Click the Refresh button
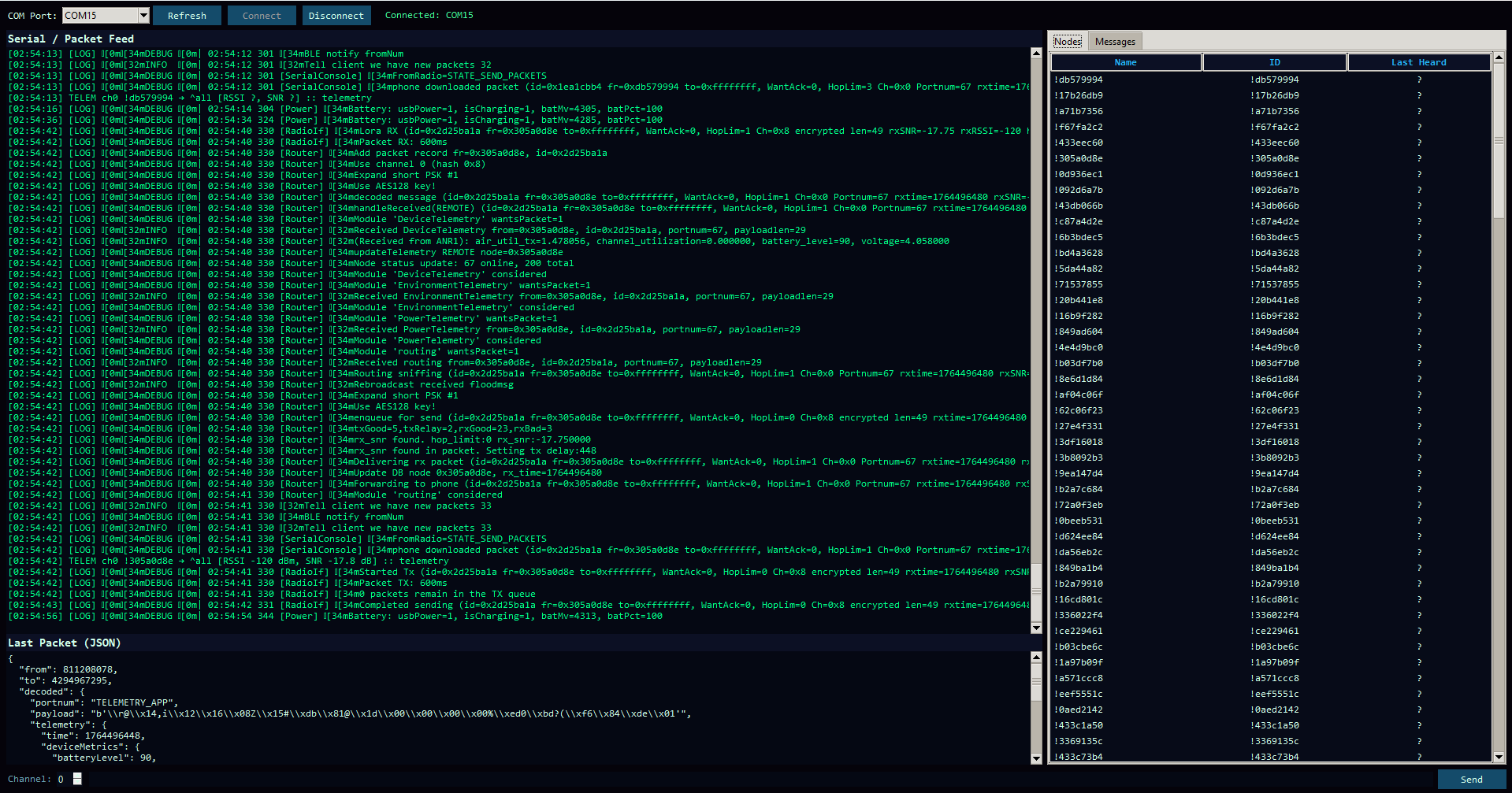Screen dimensions: 1512x793 [187, 14]
